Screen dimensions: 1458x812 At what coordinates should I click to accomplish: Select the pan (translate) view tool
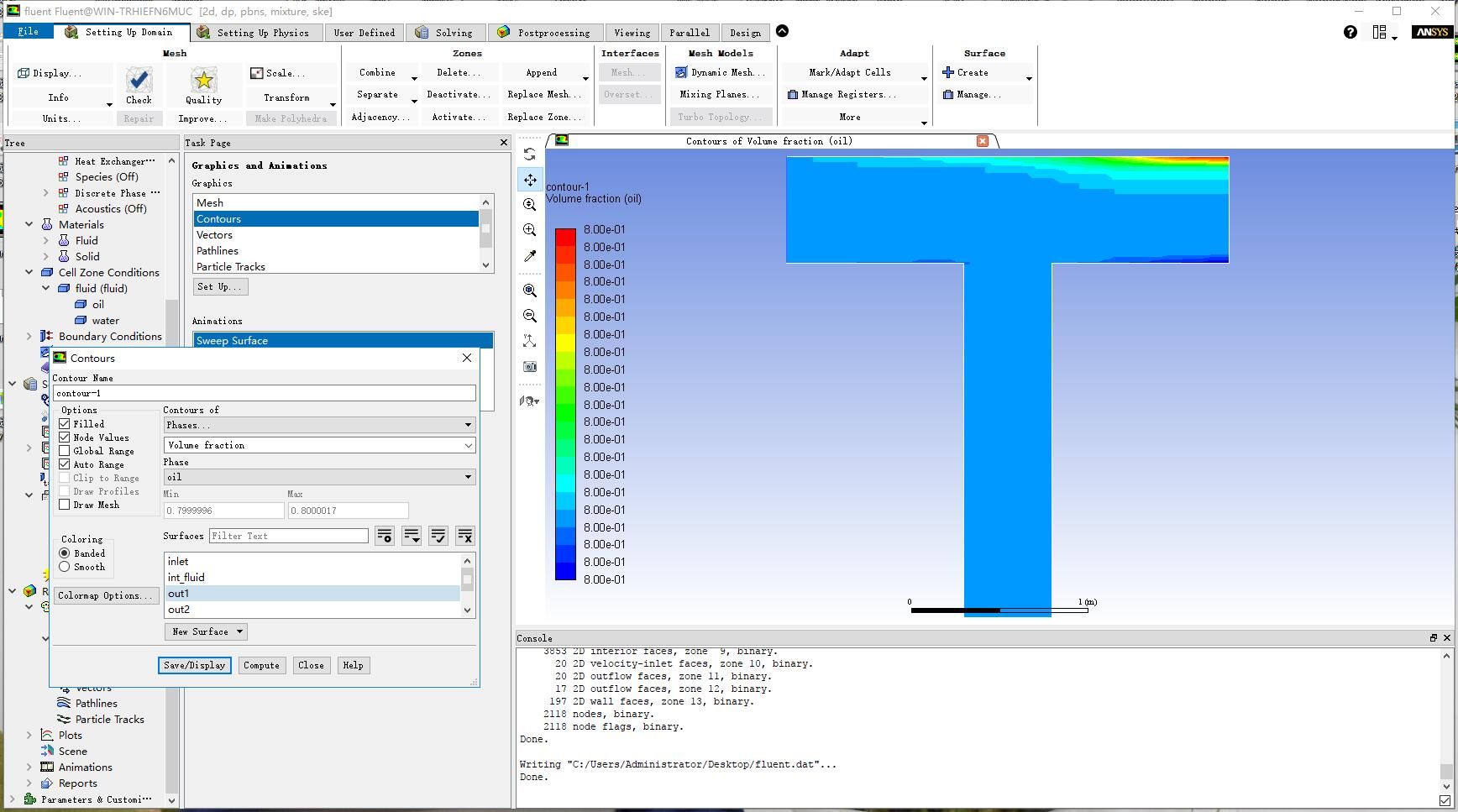(x=530, y=180)
